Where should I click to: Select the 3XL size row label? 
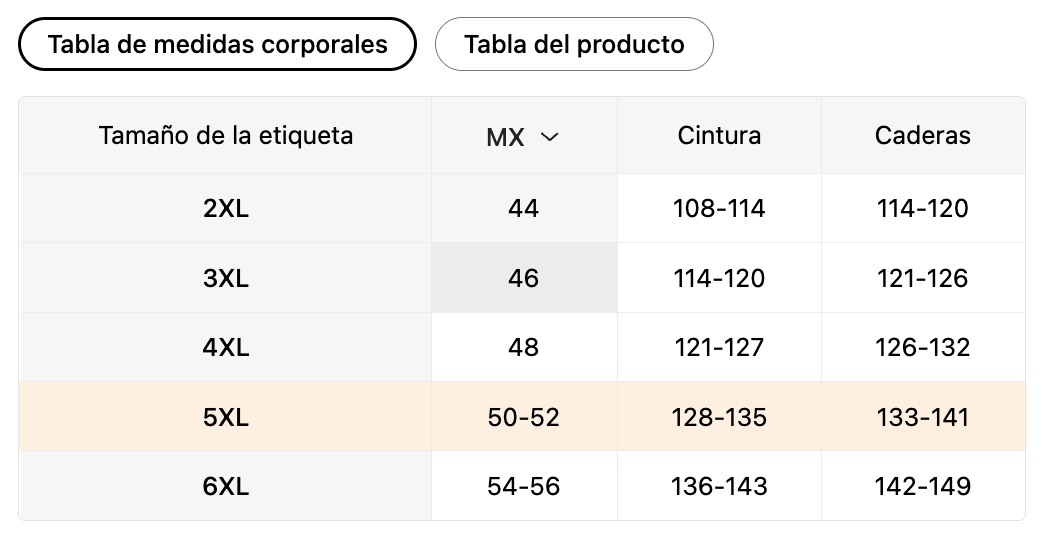(226, 278)
